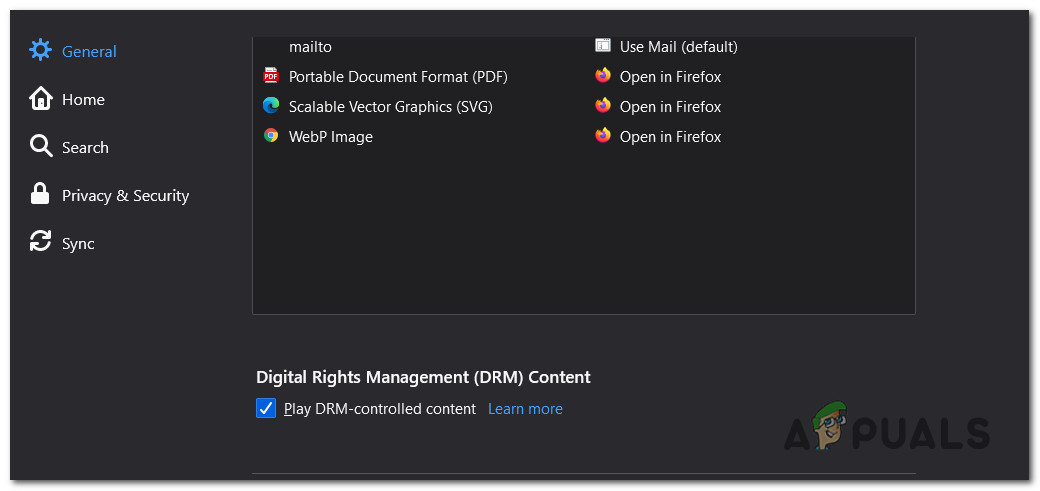
Task: Click the Sync arrows icon
Action: 41,243
